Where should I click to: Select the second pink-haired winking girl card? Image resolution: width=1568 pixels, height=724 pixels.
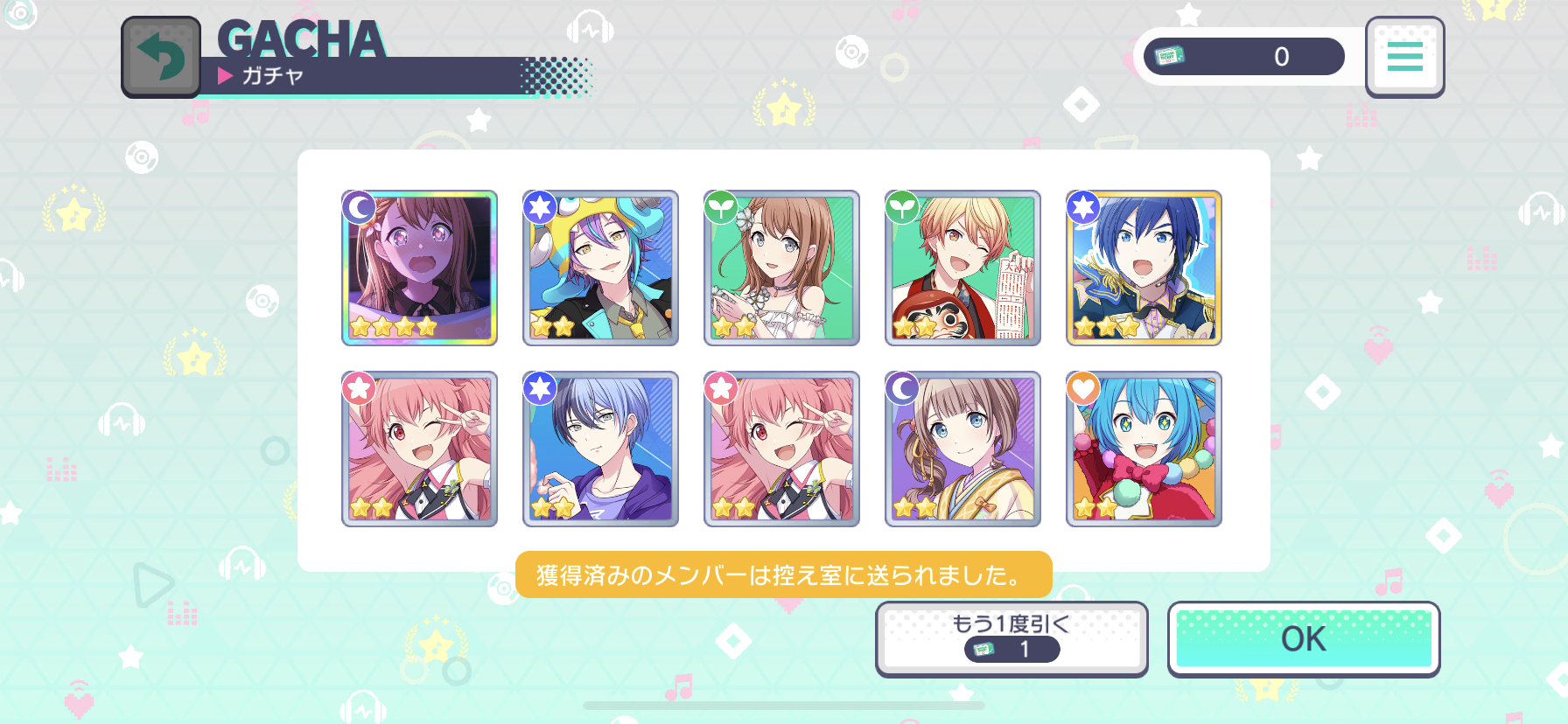point(781,449)
